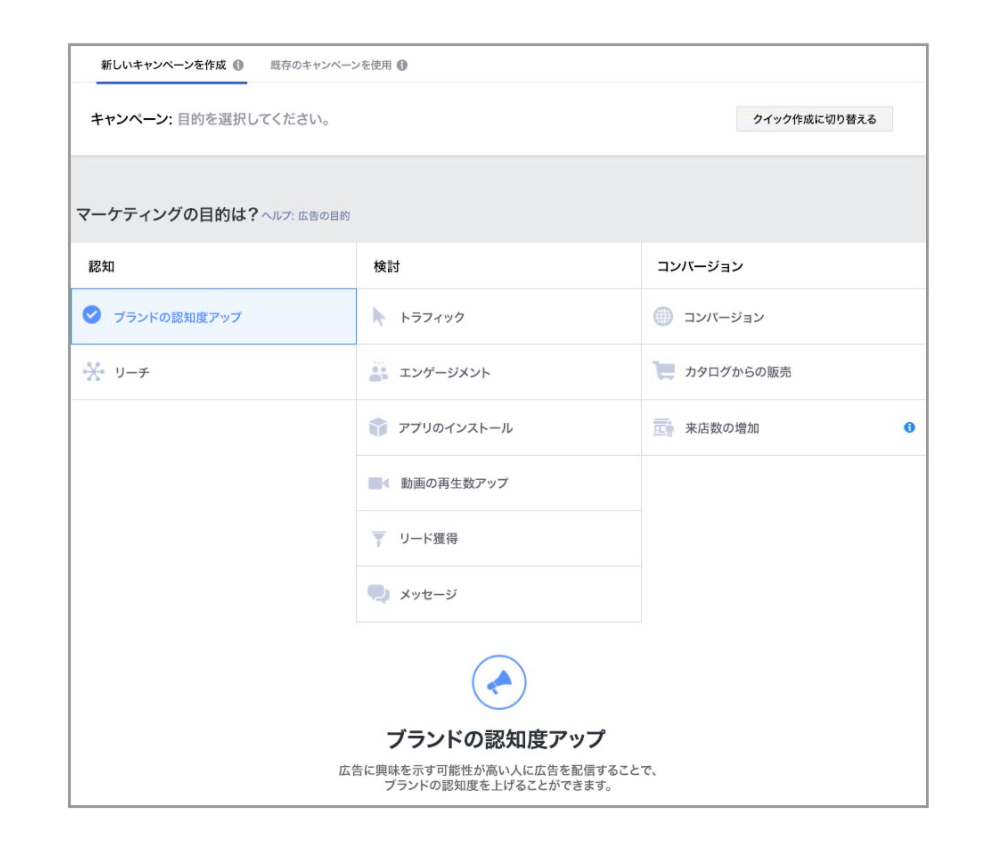
Task: Open the ヘルプ: 広告の目的 link
Action: tap(305, 216)
